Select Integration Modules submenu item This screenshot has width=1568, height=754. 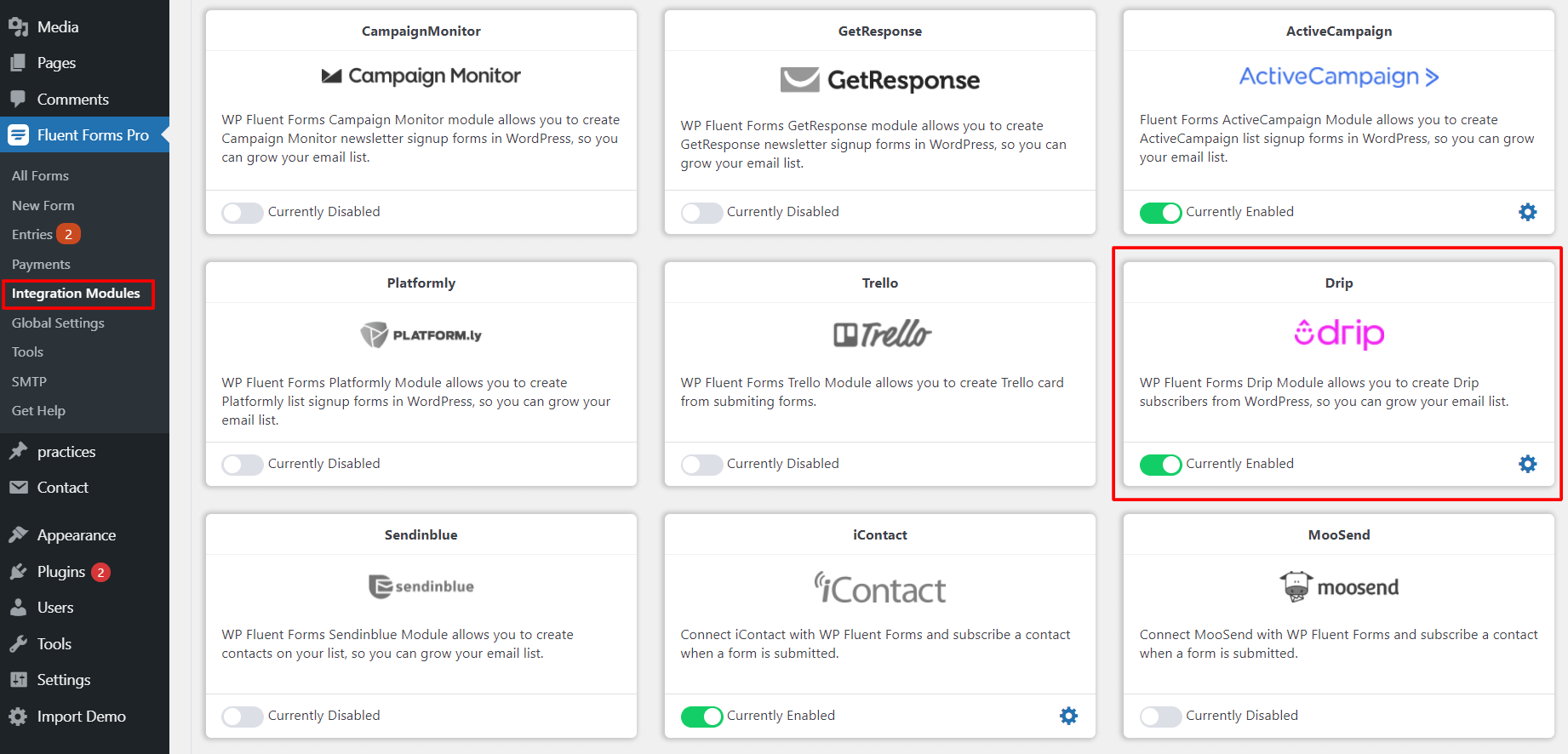76,293
